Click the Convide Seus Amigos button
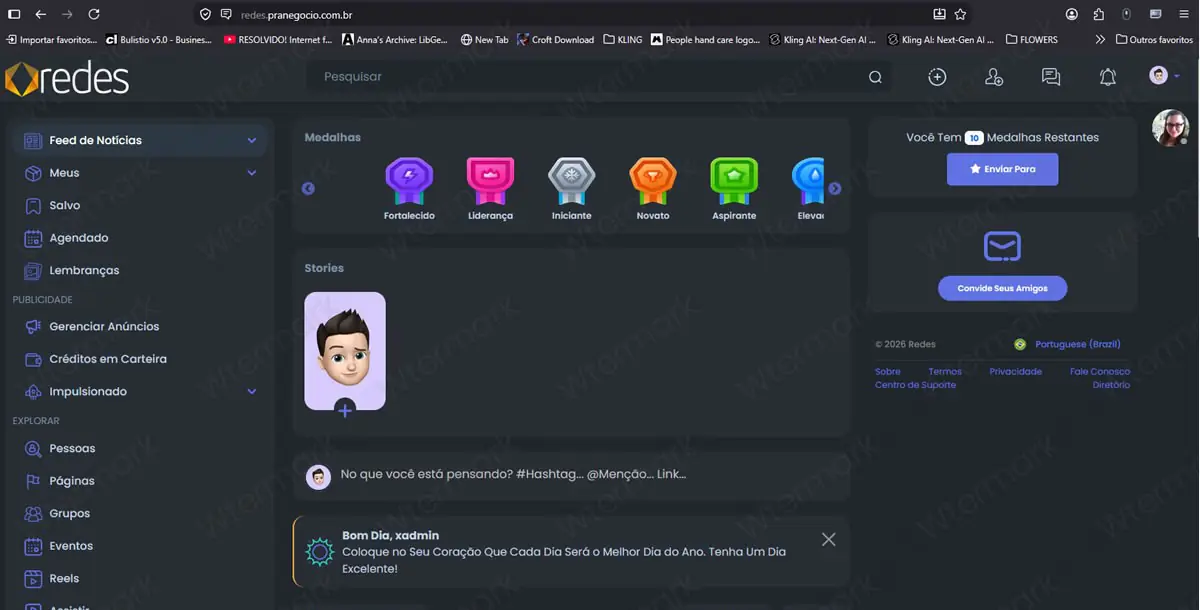This screenshot has height=610, width=1200. point(1002,288)
